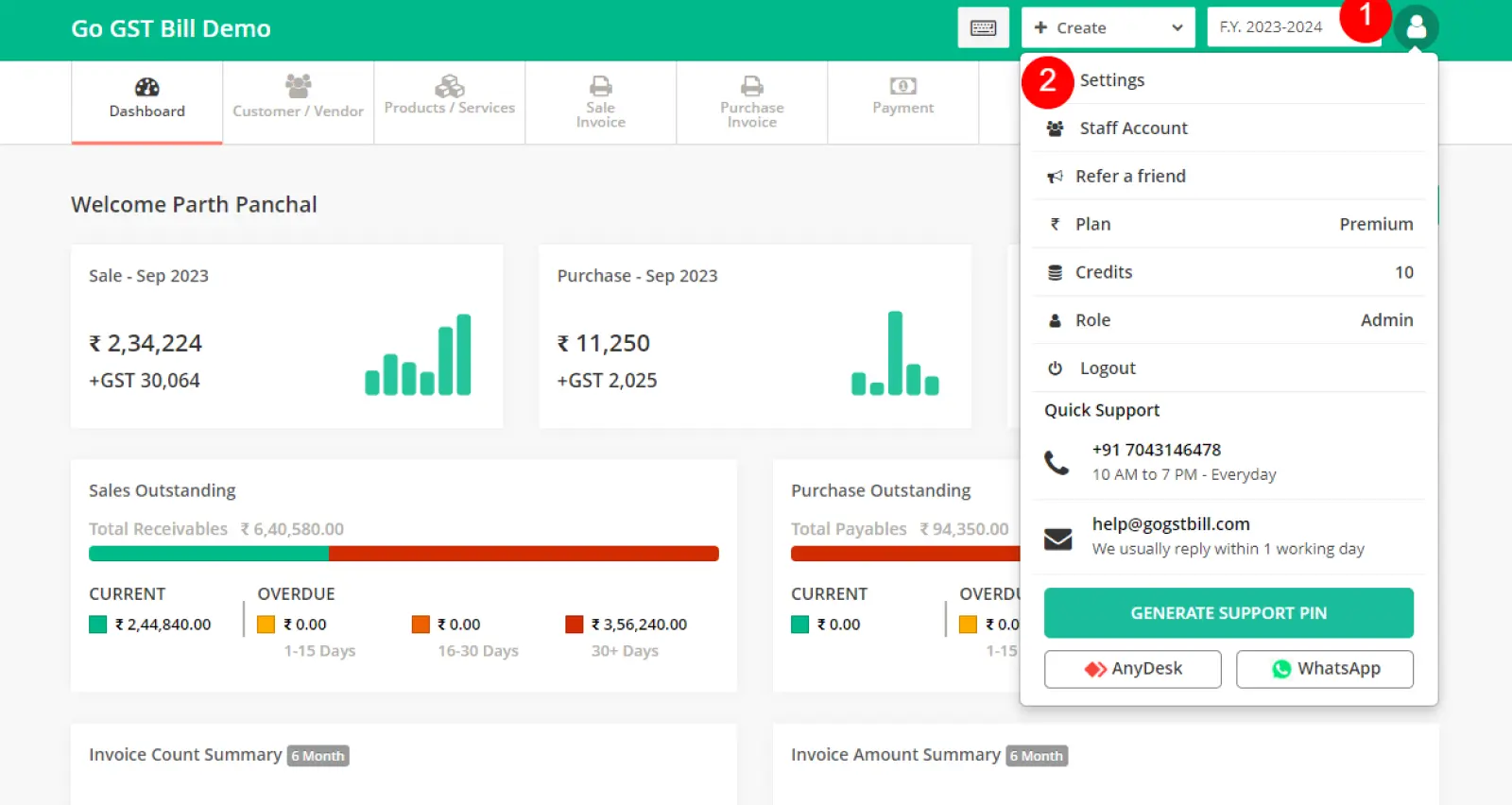Click the Refer a friend megaphone icon
The width and height of the screenshot is (1512, 805).
1056,177
